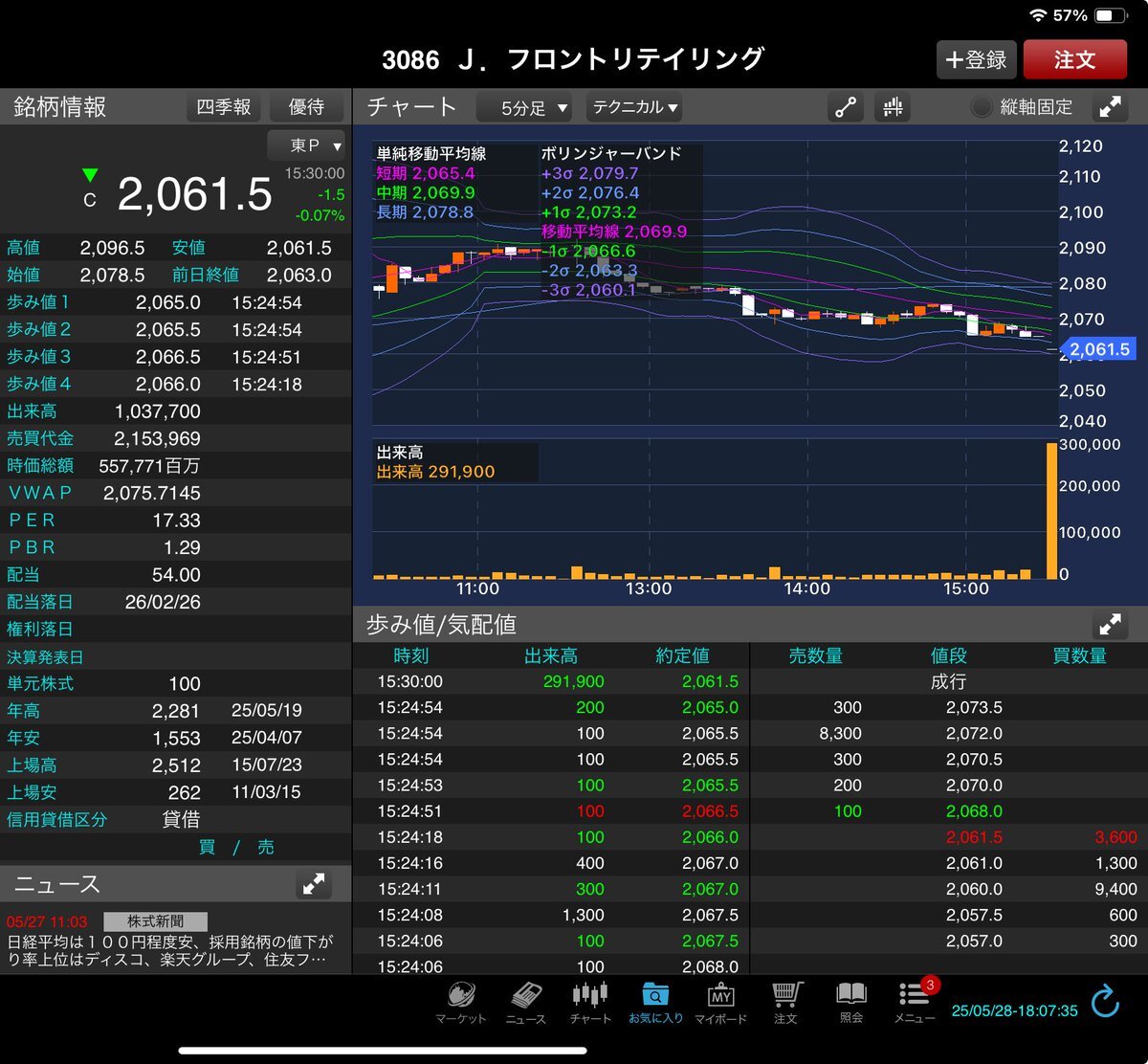Open the chart drawing line tool
The height and width of the screenshot is (1064, 1148).
pyautogui.click(x=846, y=107)
